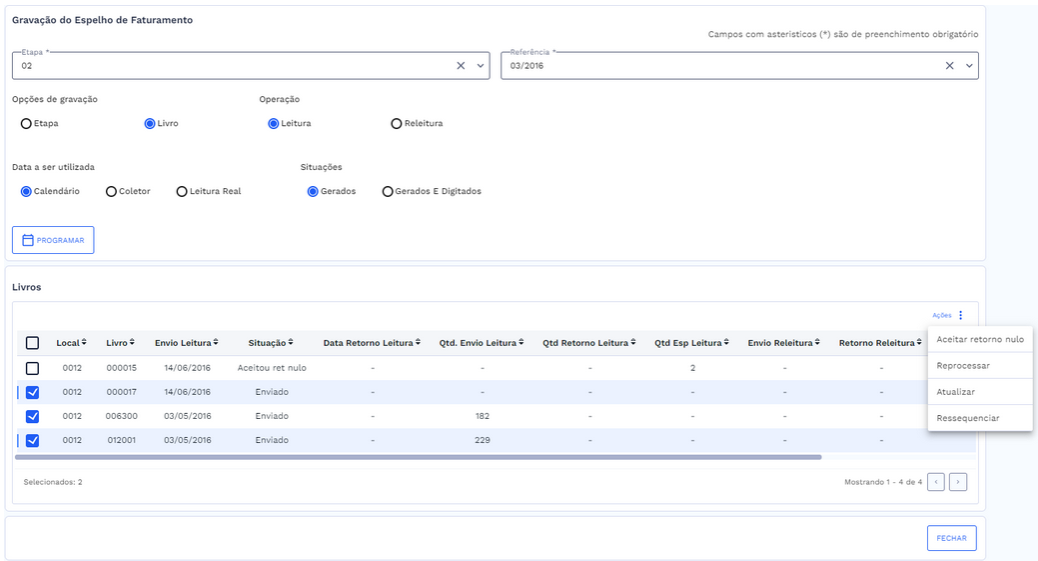Select Aceitar retorno nulo from menu
Image resolution: width=1038 pixels, height=561 pixels.
tap(980, 340)
